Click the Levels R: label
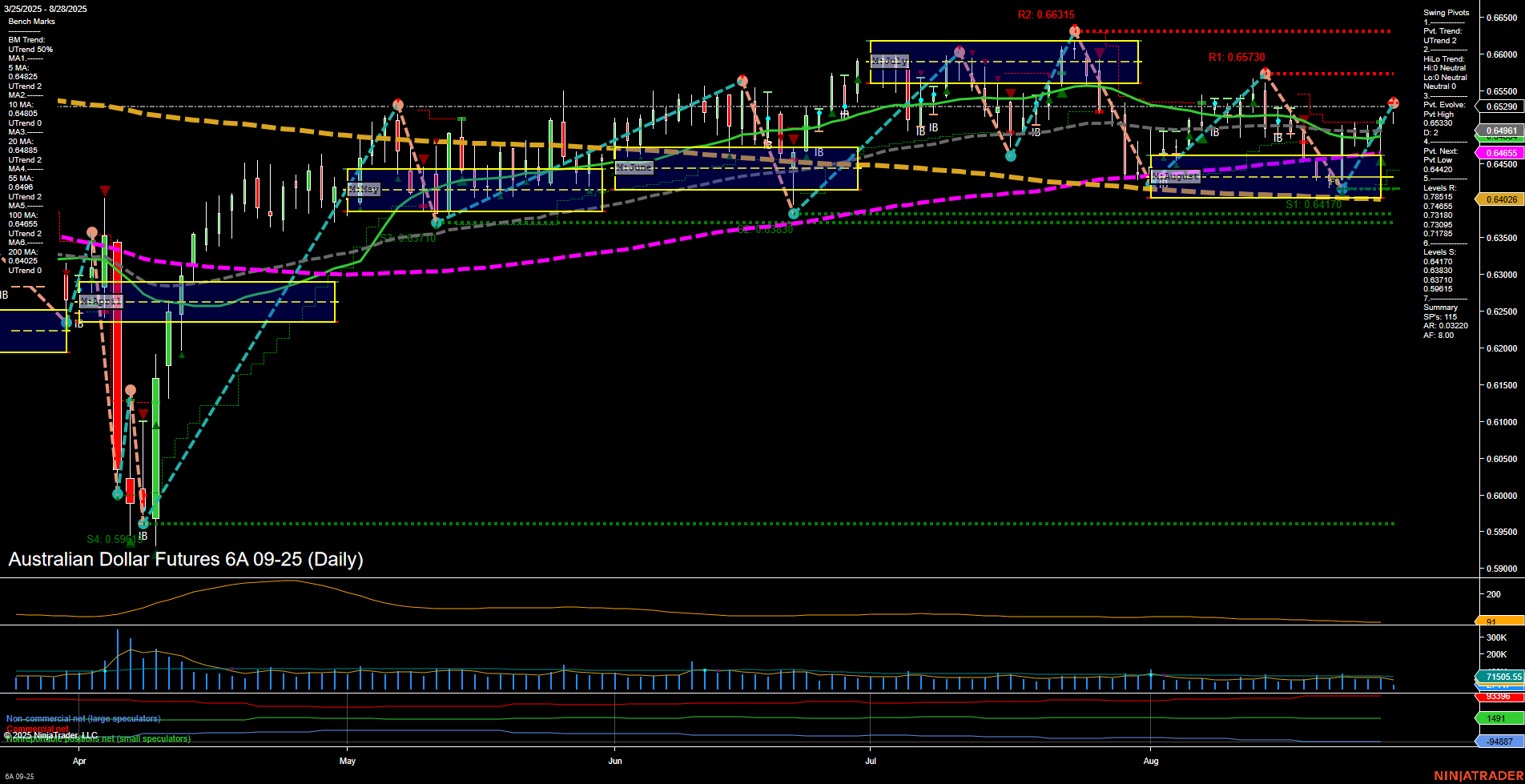 [x=1439, y=188]
